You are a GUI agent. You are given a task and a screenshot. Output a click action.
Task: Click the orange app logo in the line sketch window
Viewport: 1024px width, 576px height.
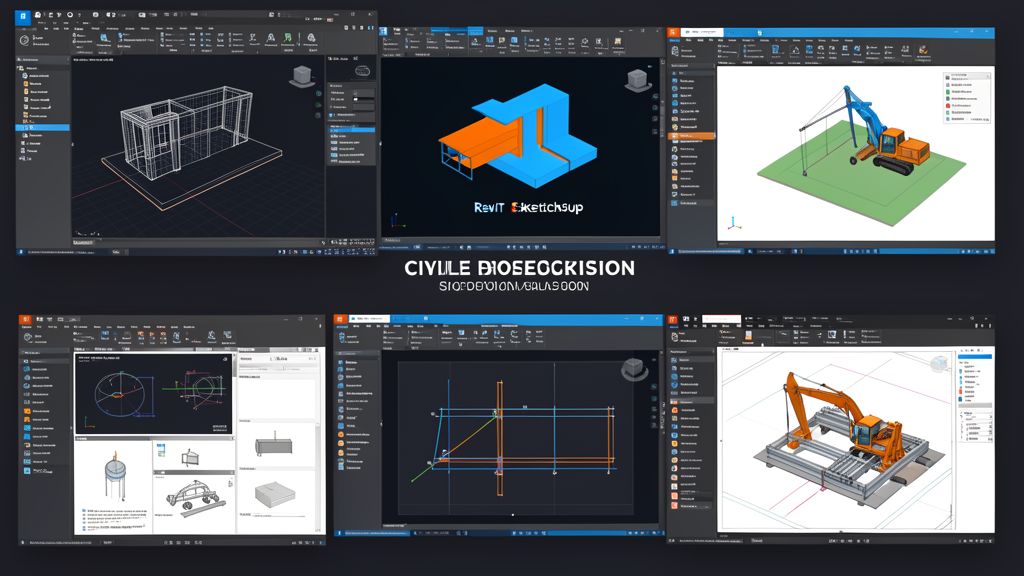[x=340, y=320]
